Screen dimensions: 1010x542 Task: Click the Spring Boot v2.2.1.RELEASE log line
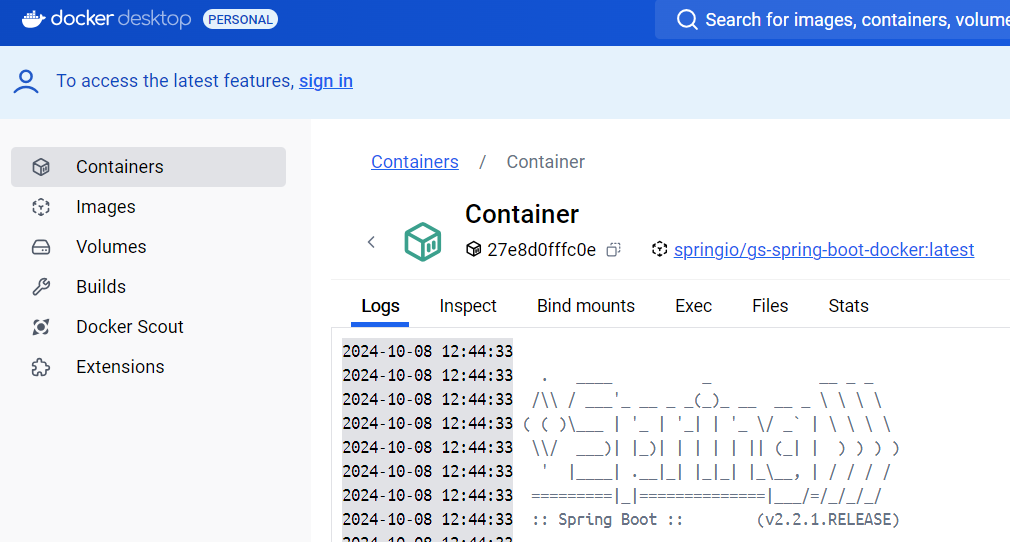[x=715, y=519]
